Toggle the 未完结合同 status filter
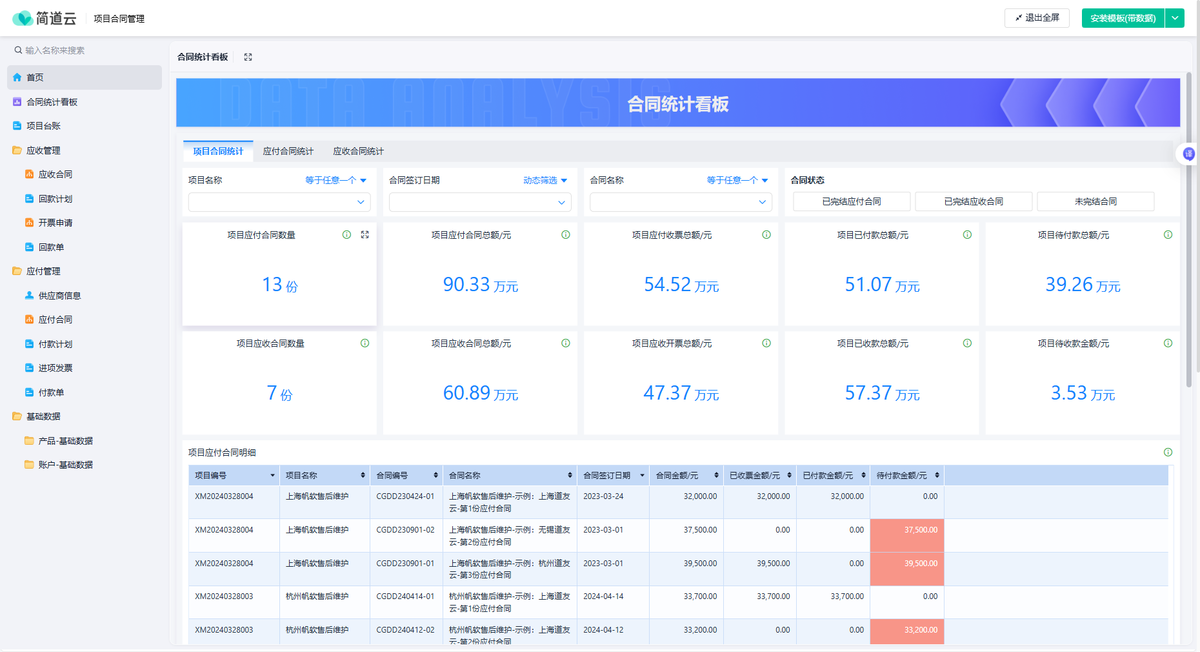Viewport: 1200px width, 652px height. click(1095, 201)
